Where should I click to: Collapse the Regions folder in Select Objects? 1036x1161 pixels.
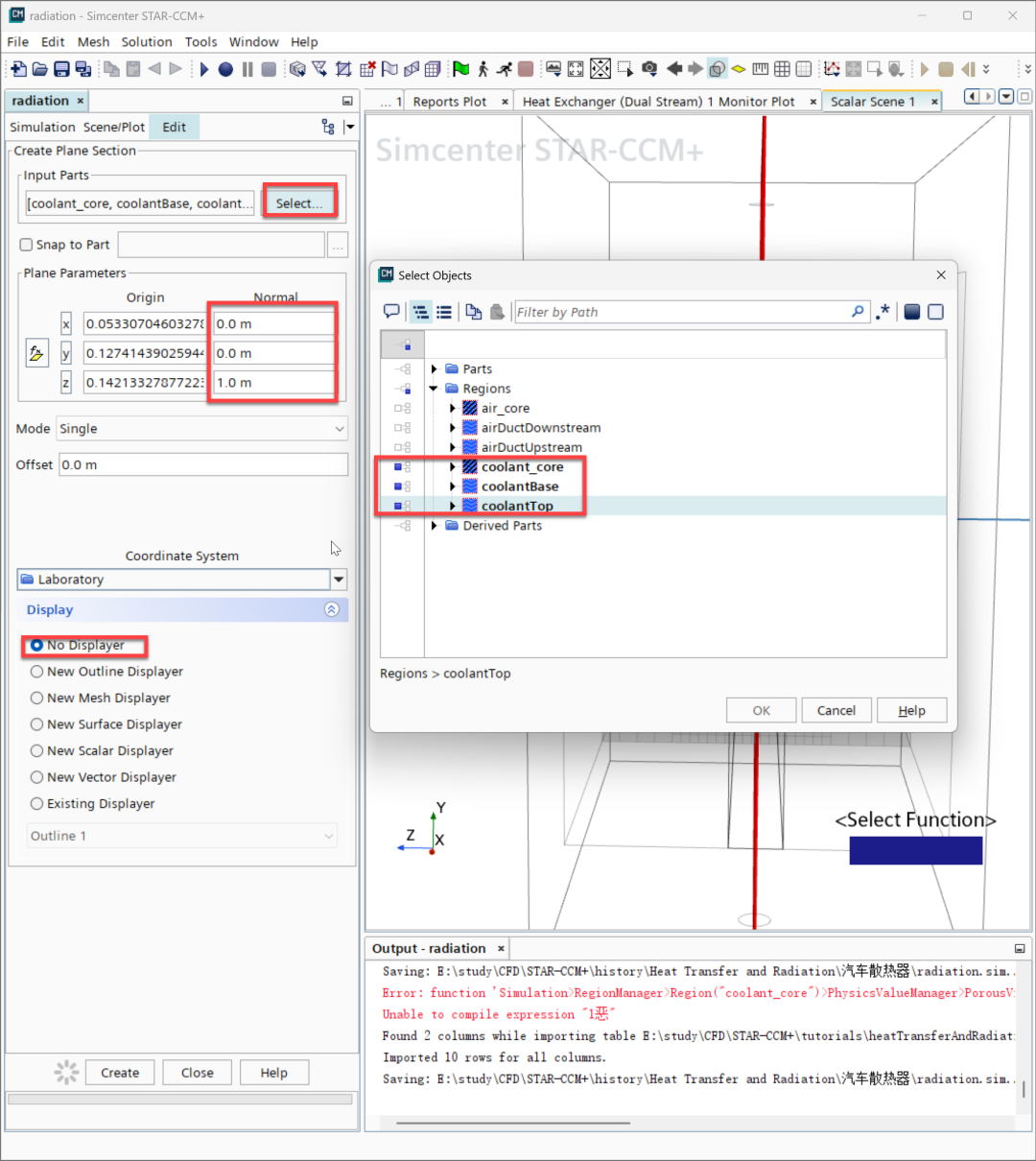point(434,389)
